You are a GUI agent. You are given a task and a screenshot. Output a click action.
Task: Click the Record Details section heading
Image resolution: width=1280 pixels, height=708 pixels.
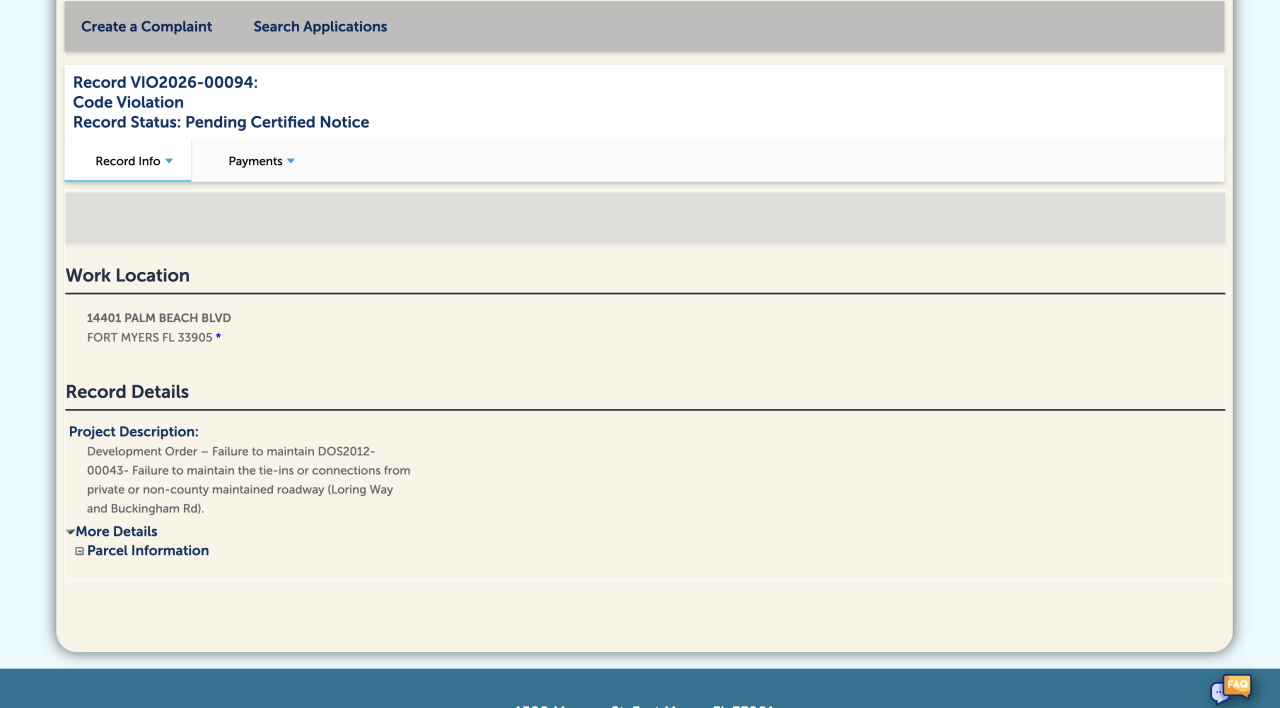click(x=127, y=392)
